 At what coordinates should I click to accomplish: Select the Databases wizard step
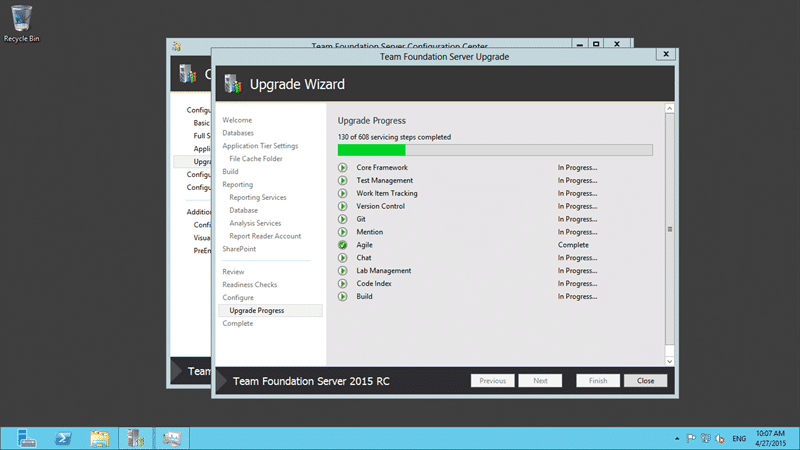click(238, 133)
